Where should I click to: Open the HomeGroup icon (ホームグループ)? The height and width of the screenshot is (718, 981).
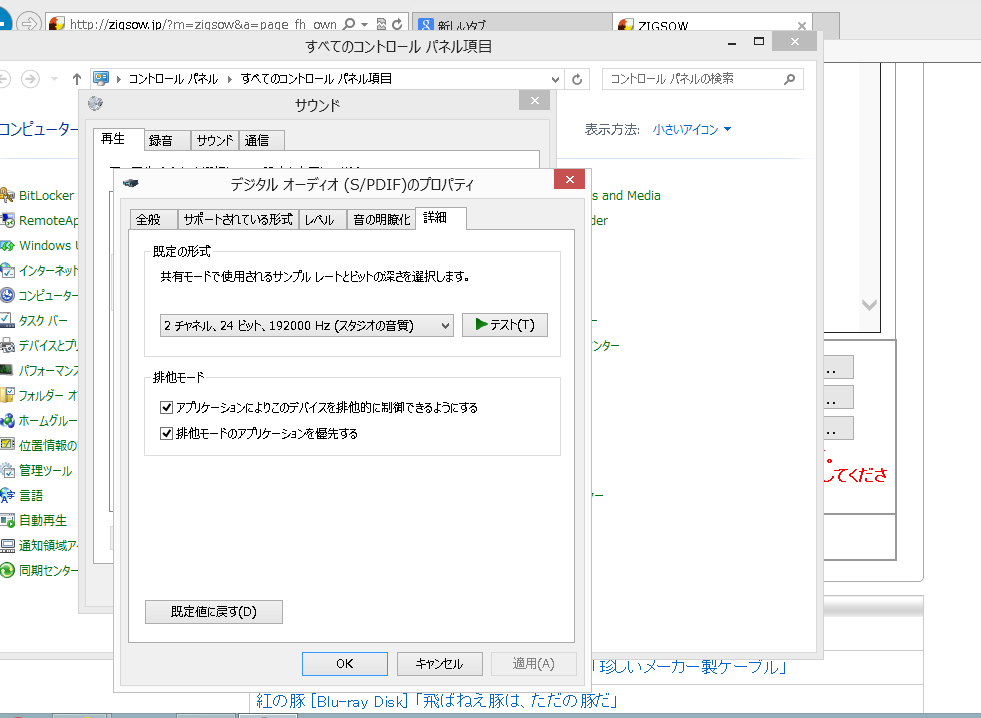click(x=9, y=421)
